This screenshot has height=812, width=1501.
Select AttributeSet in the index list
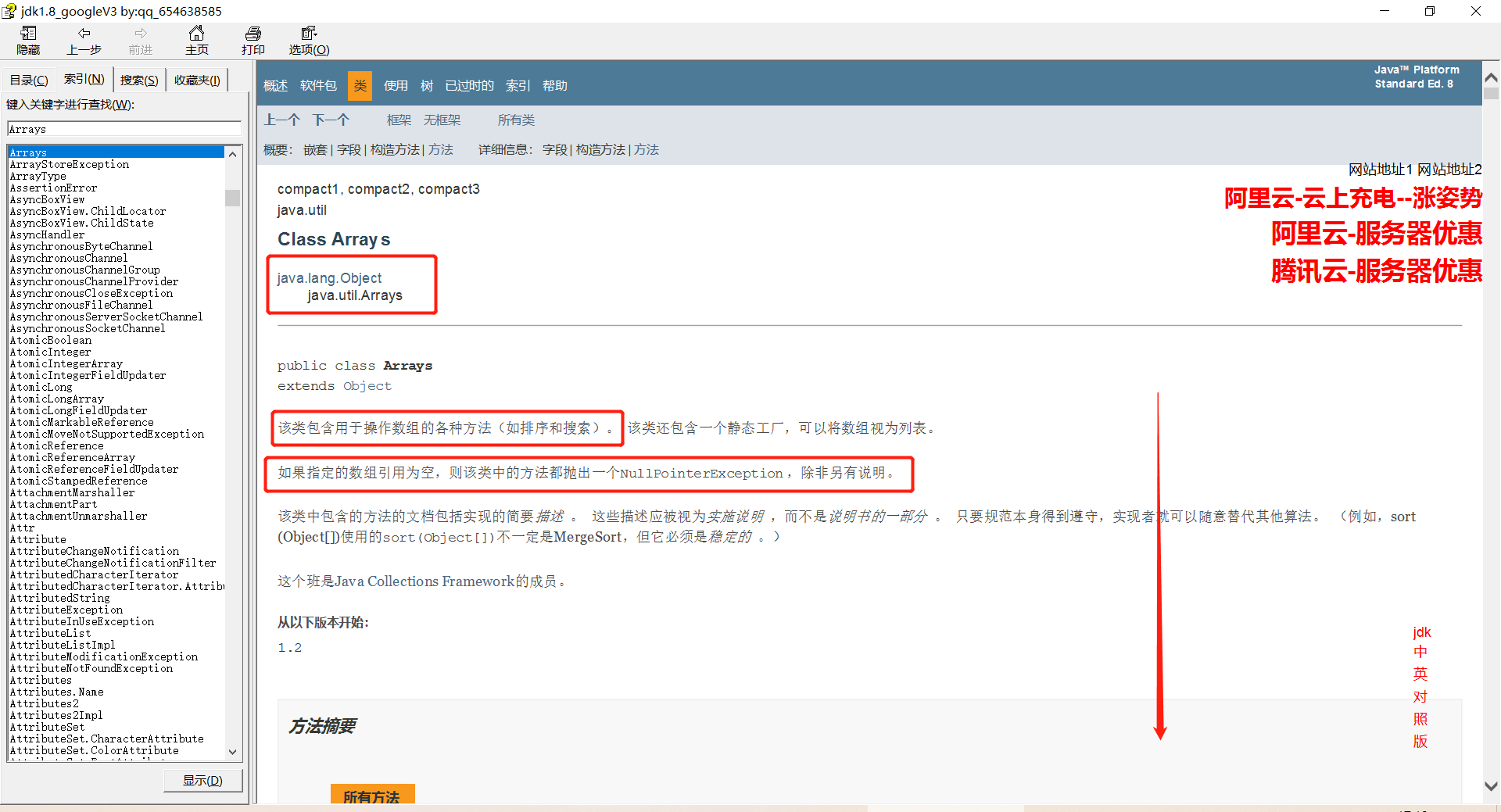pos(48,727)
